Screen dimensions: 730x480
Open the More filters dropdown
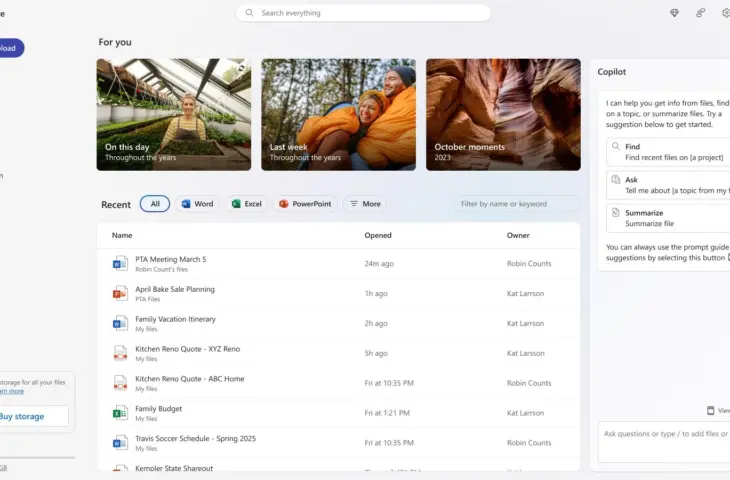(x=365, y=204)
